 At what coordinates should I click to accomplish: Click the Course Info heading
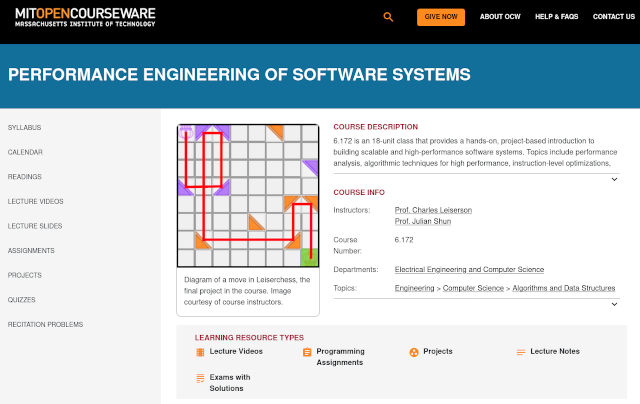359,192
